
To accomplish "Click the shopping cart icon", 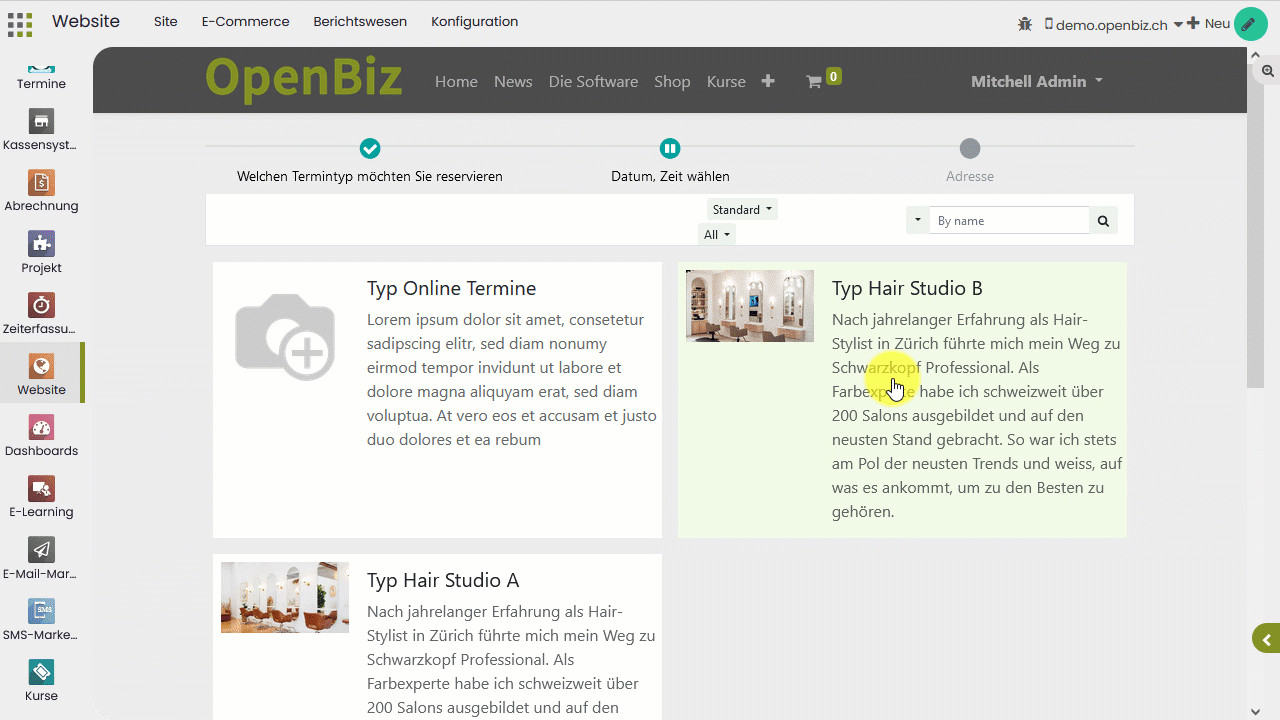I will (x=814, y=82).
